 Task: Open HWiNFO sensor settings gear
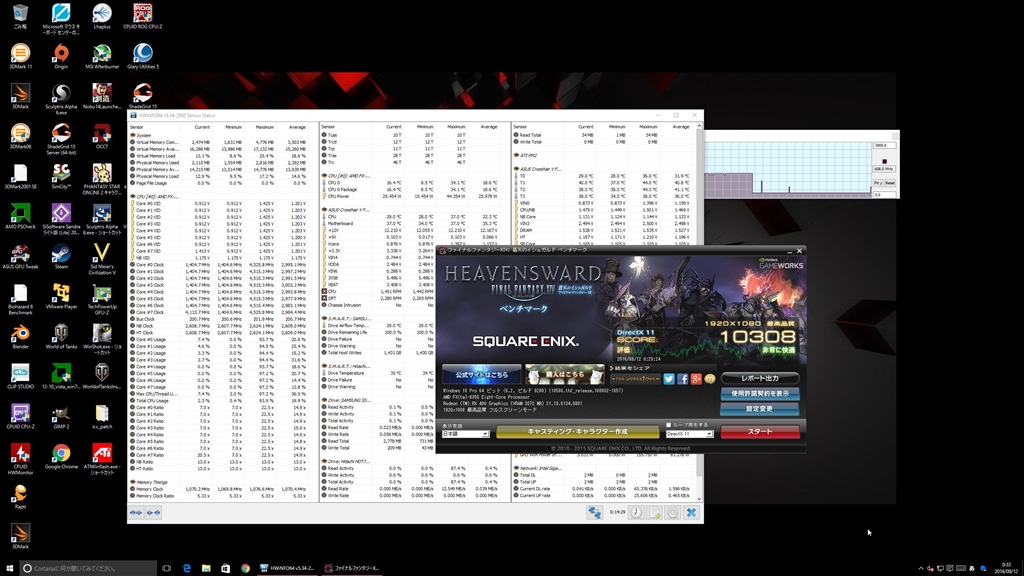tap(673, 513)
